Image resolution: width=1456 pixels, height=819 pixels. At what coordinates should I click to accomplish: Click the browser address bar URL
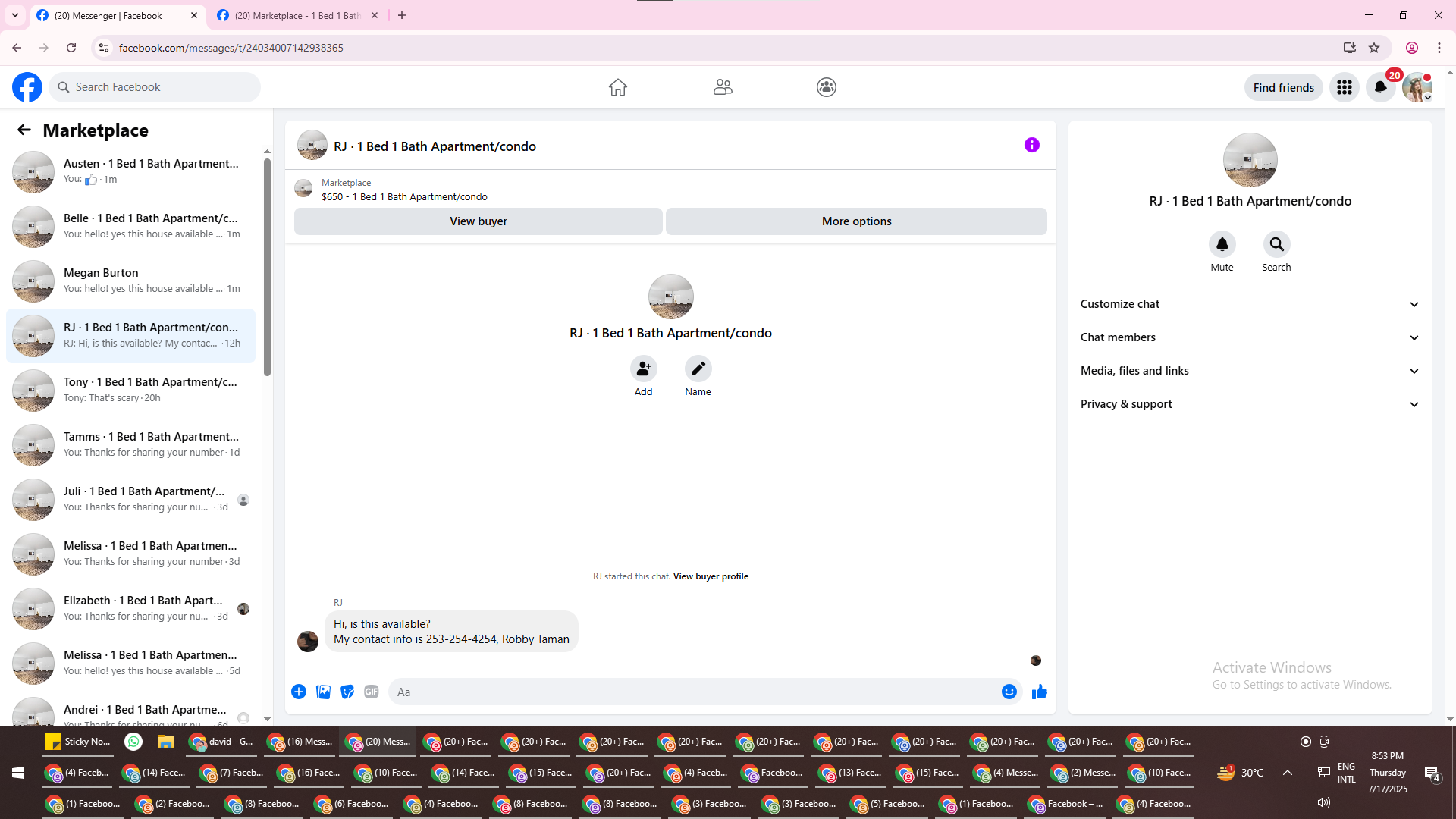pos(231,48)
